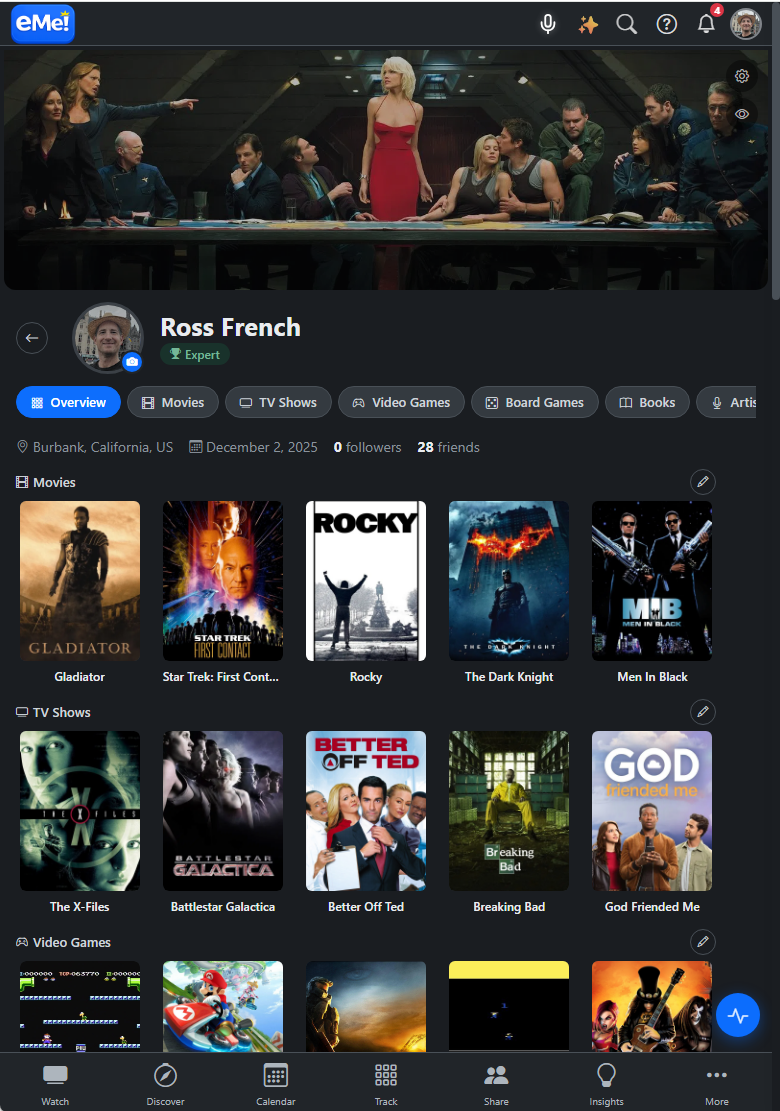Open the Rocky movie poster

click(366, 581)
